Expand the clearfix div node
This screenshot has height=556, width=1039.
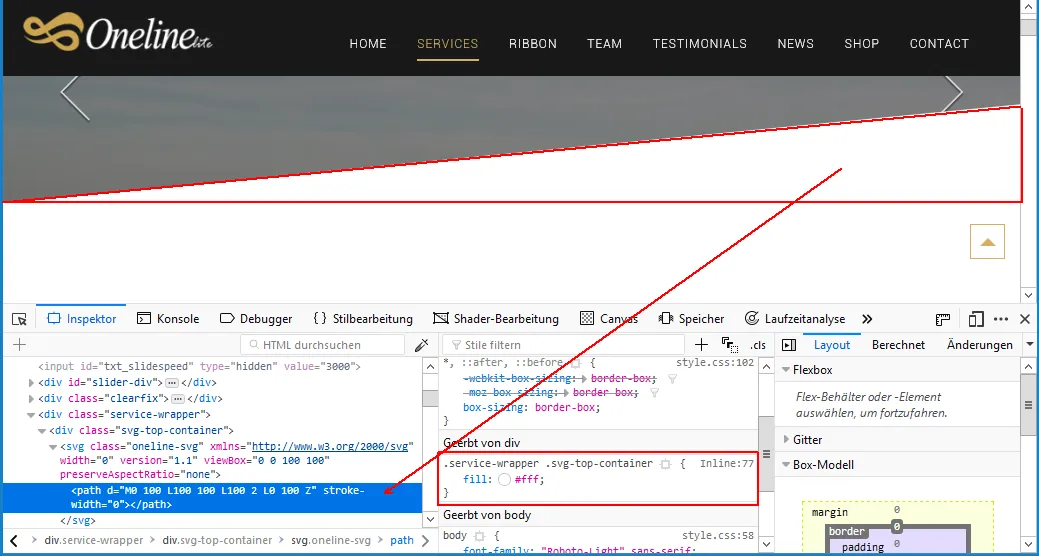[x=31, y=399]
